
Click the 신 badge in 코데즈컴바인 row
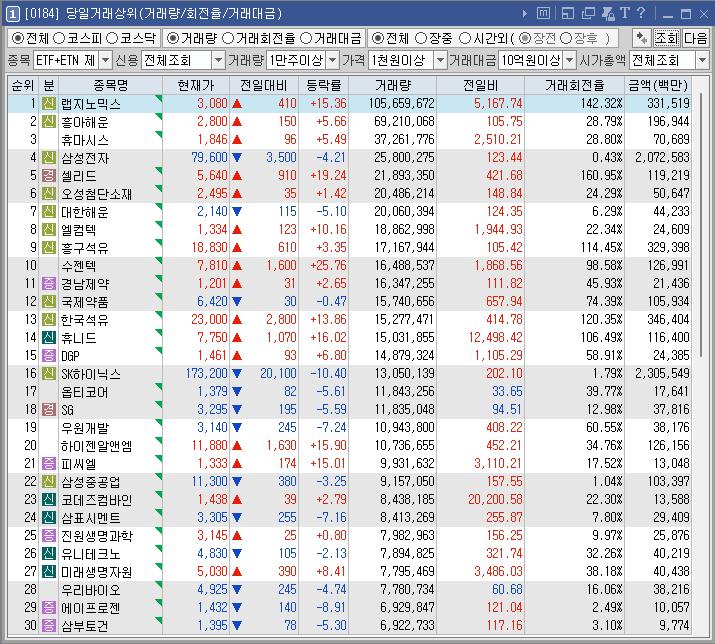(49, 500)
